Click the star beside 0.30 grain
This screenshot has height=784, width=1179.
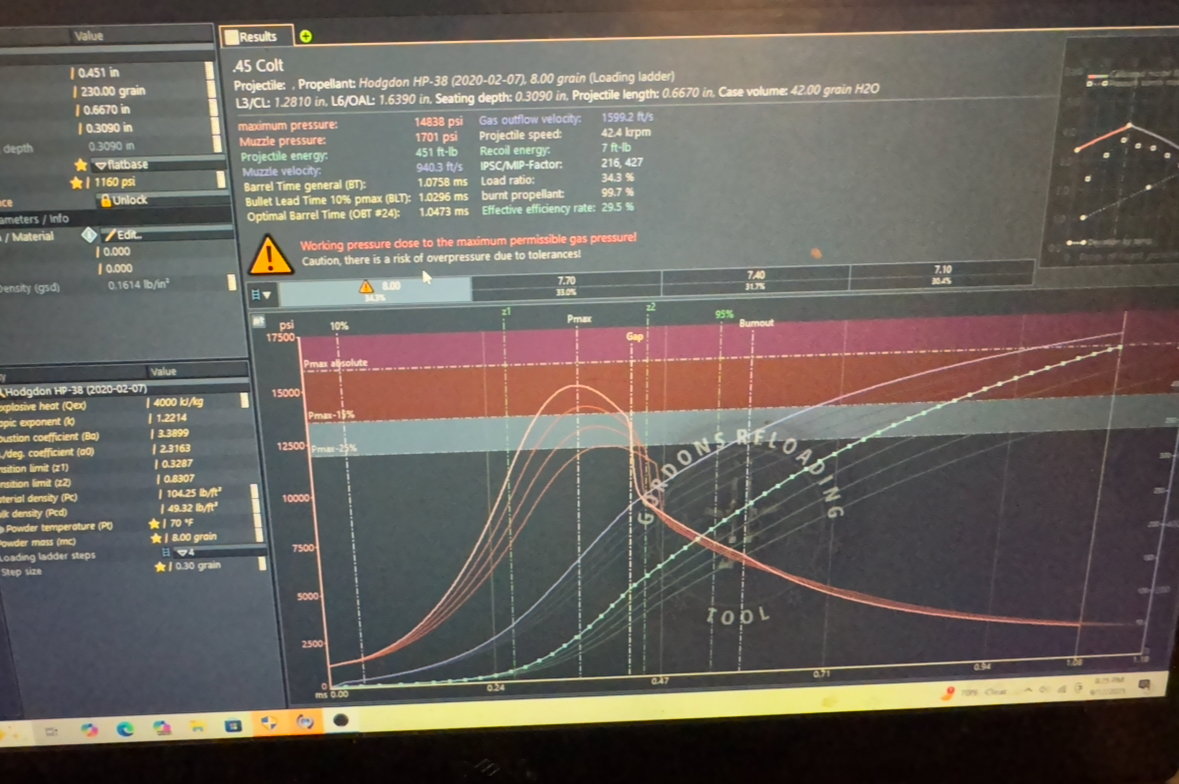click(160, 567)
